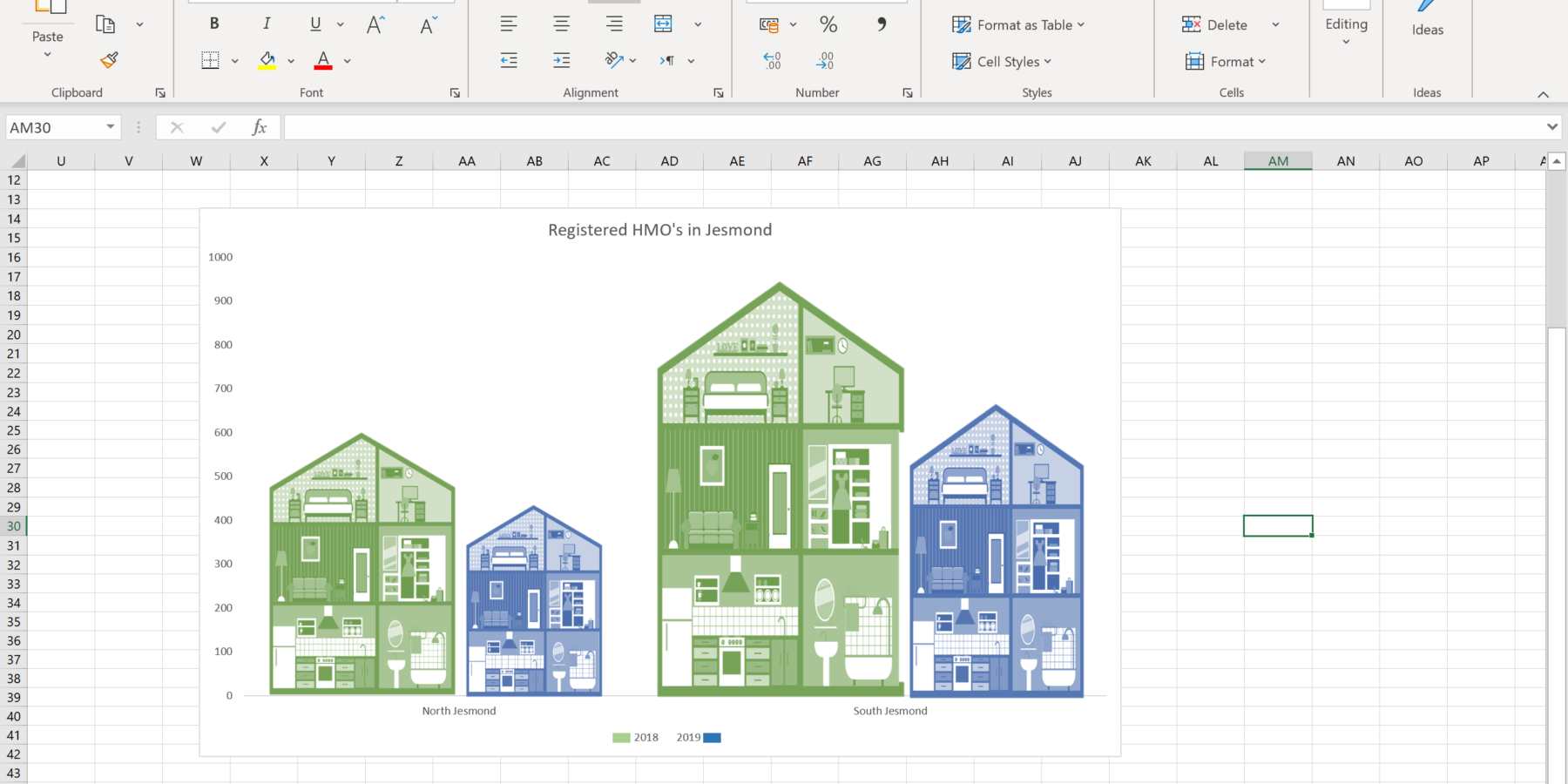The height and width of the screenshot is (784, 1568).
Task: Click the increase decimal icon
Action: [772, 60]
